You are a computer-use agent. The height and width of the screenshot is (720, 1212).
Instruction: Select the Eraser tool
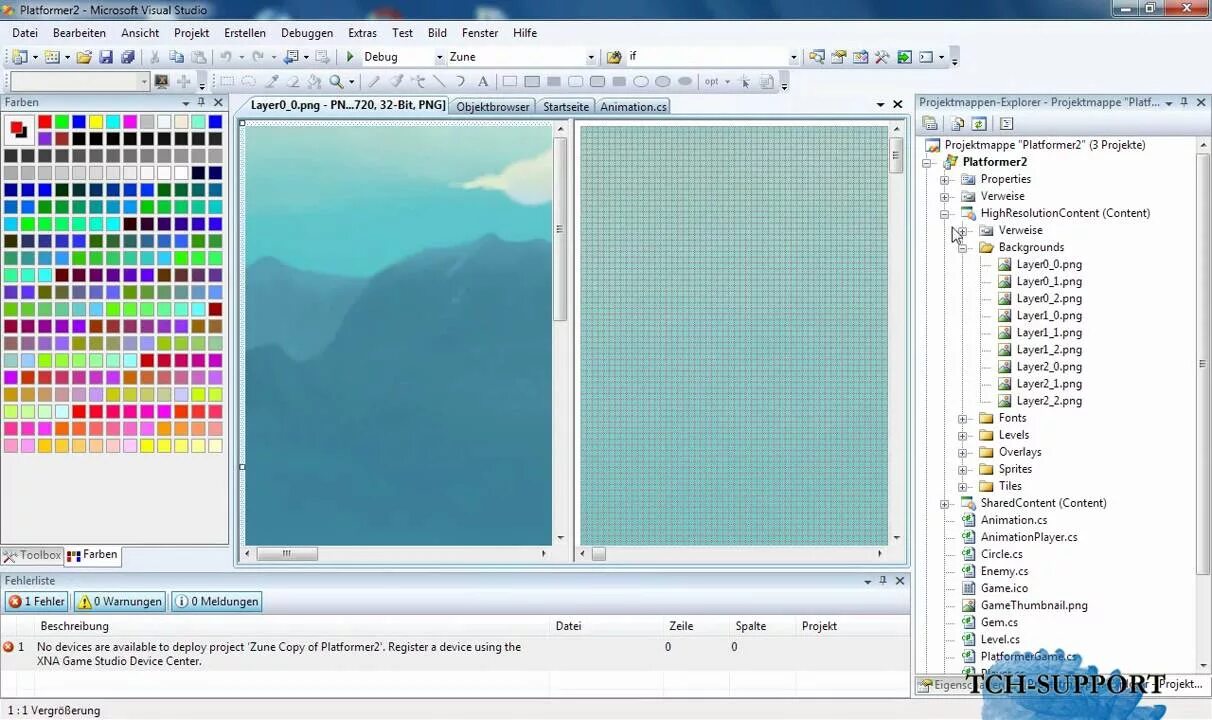point(293,82)
